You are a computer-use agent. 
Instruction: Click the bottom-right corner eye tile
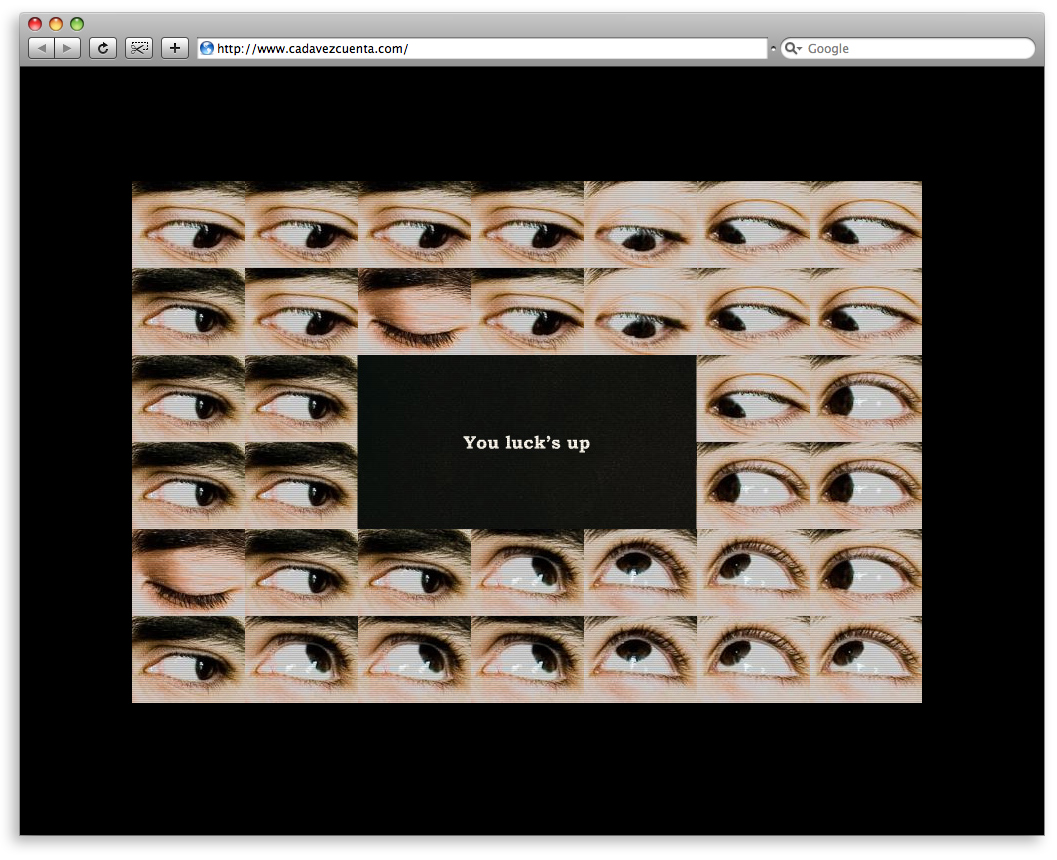click(866, 659)
